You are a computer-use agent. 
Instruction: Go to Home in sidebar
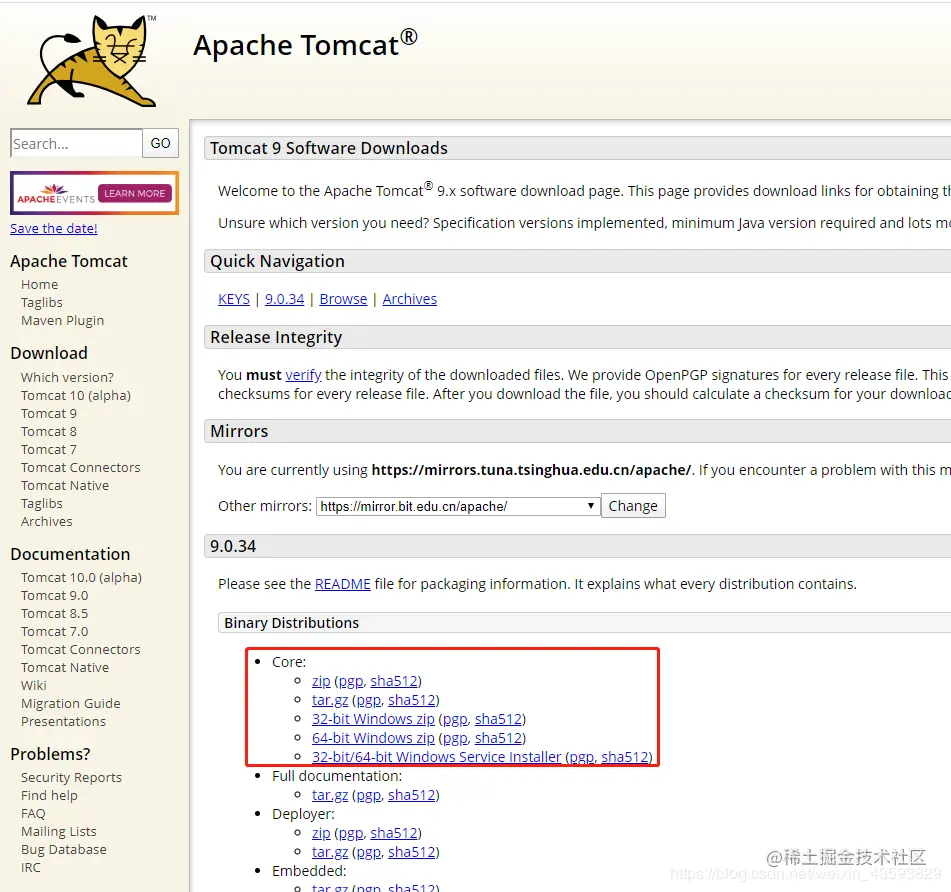(39, 284)
